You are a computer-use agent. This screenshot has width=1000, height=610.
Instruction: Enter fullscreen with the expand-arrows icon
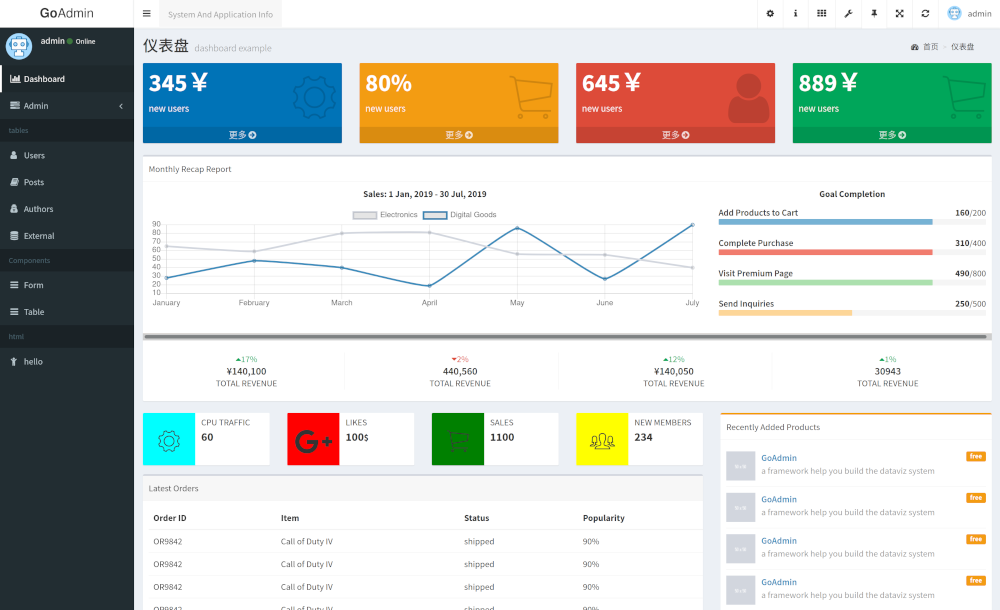point(900,14)
